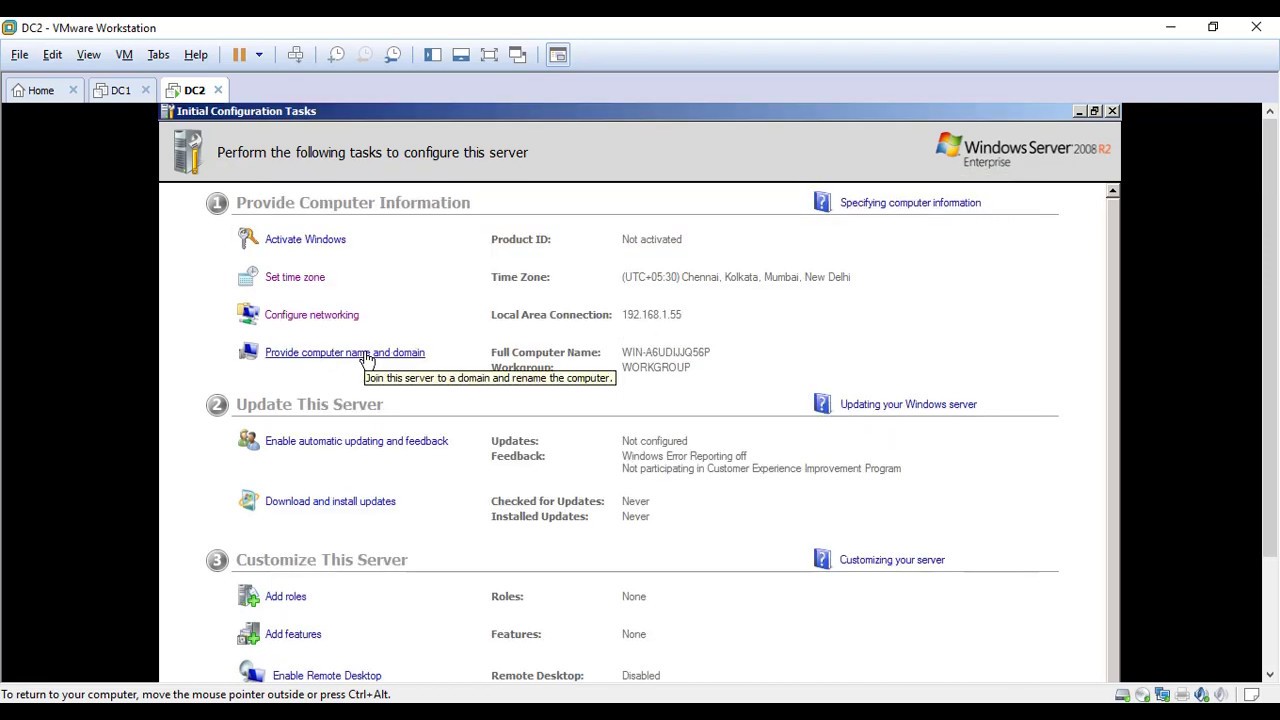Viewport: 1280px width, 720px height.
Task: Click the CD/DVD device status icon
Action: point(1142,695)
